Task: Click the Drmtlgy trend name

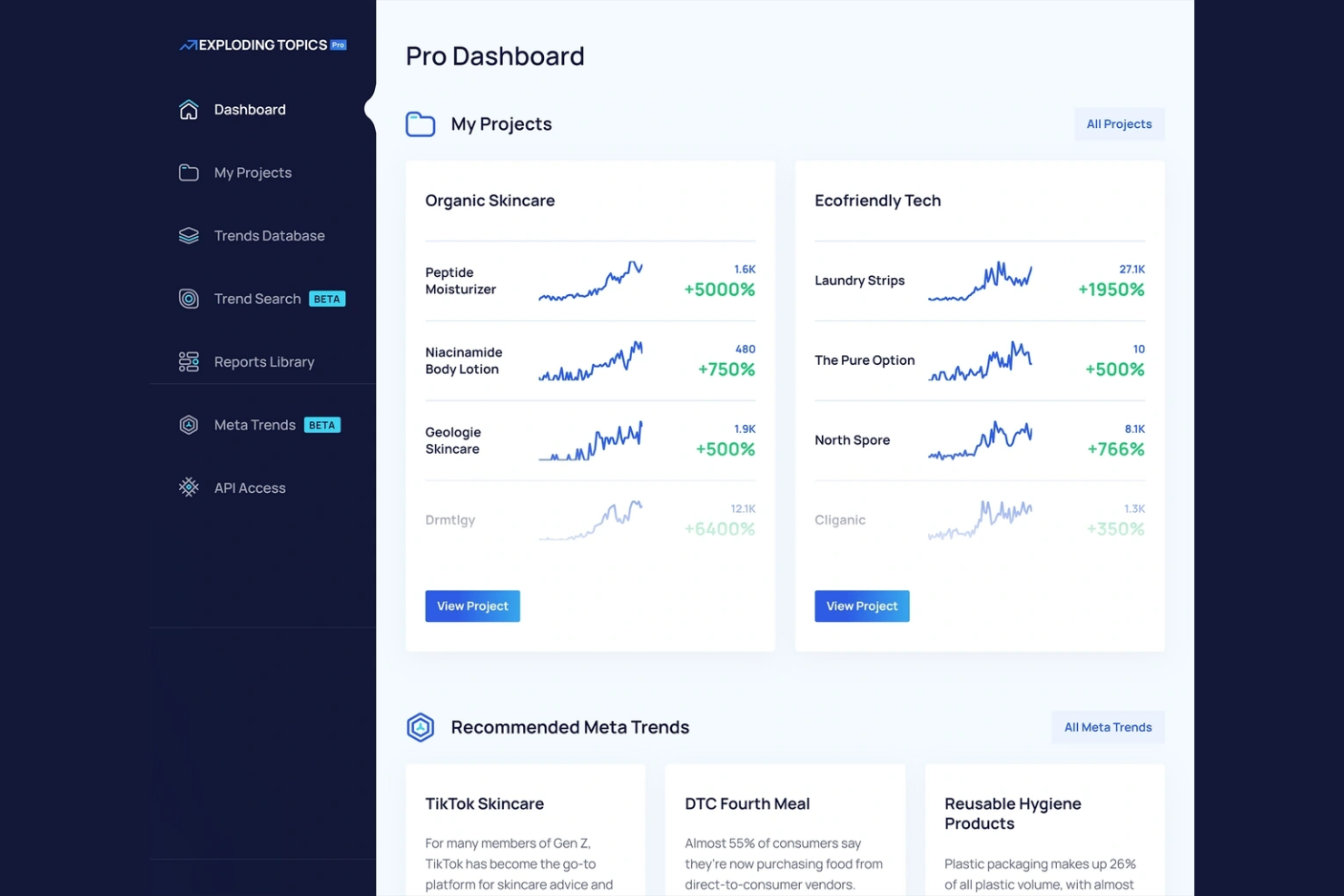Action: 450,520
